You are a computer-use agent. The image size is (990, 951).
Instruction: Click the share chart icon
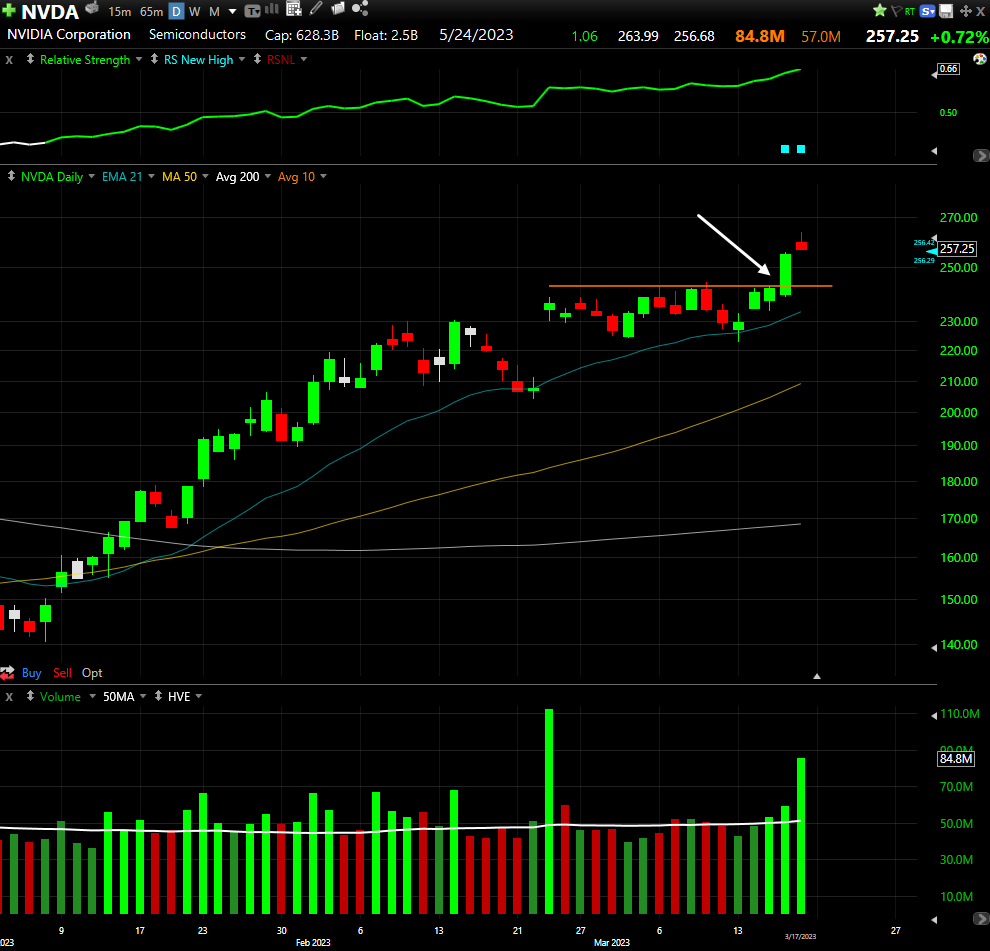pos(360,8)
